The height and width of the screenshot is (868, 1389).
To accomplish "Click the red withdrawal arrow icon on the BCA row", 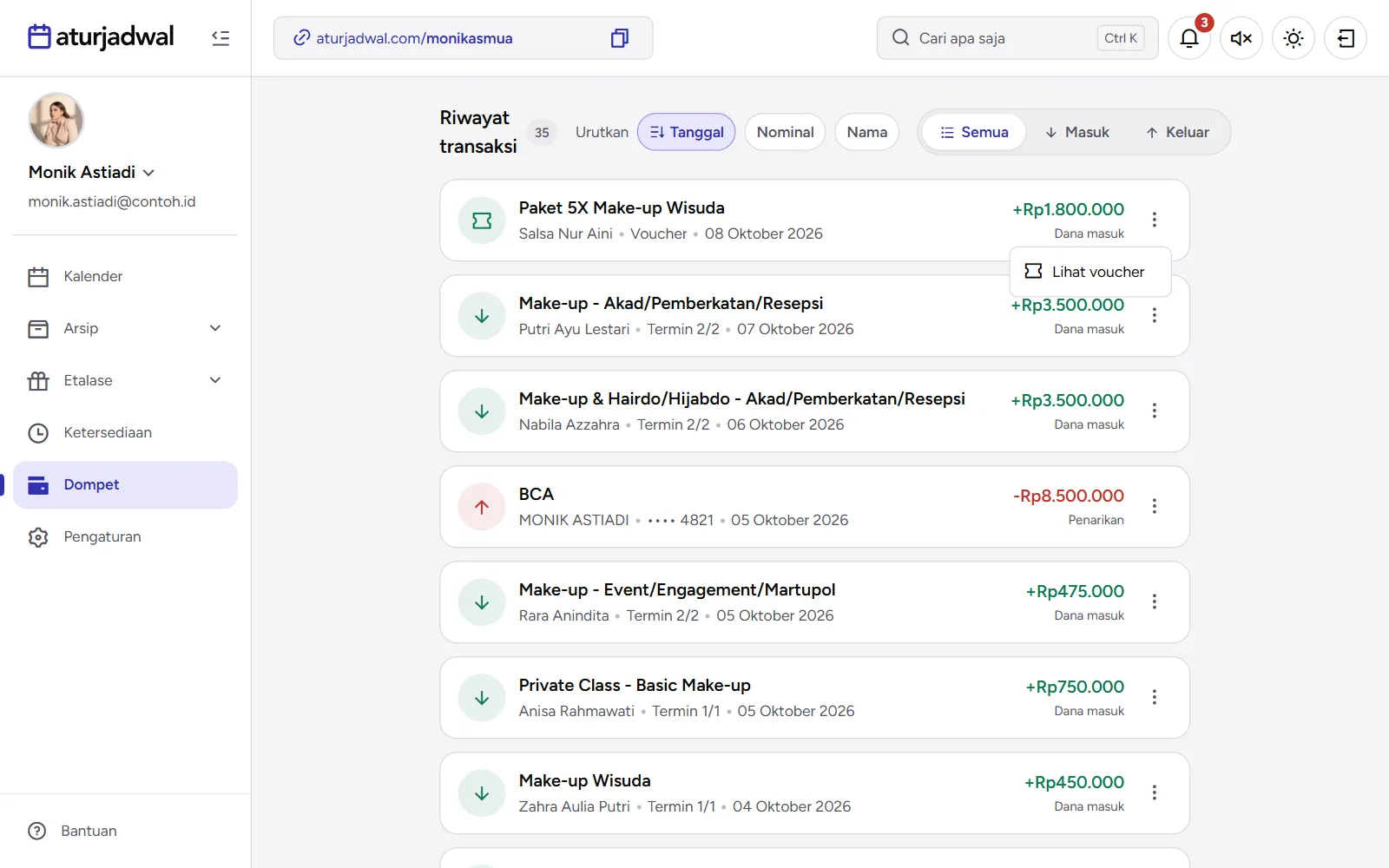I will point(482,507).
